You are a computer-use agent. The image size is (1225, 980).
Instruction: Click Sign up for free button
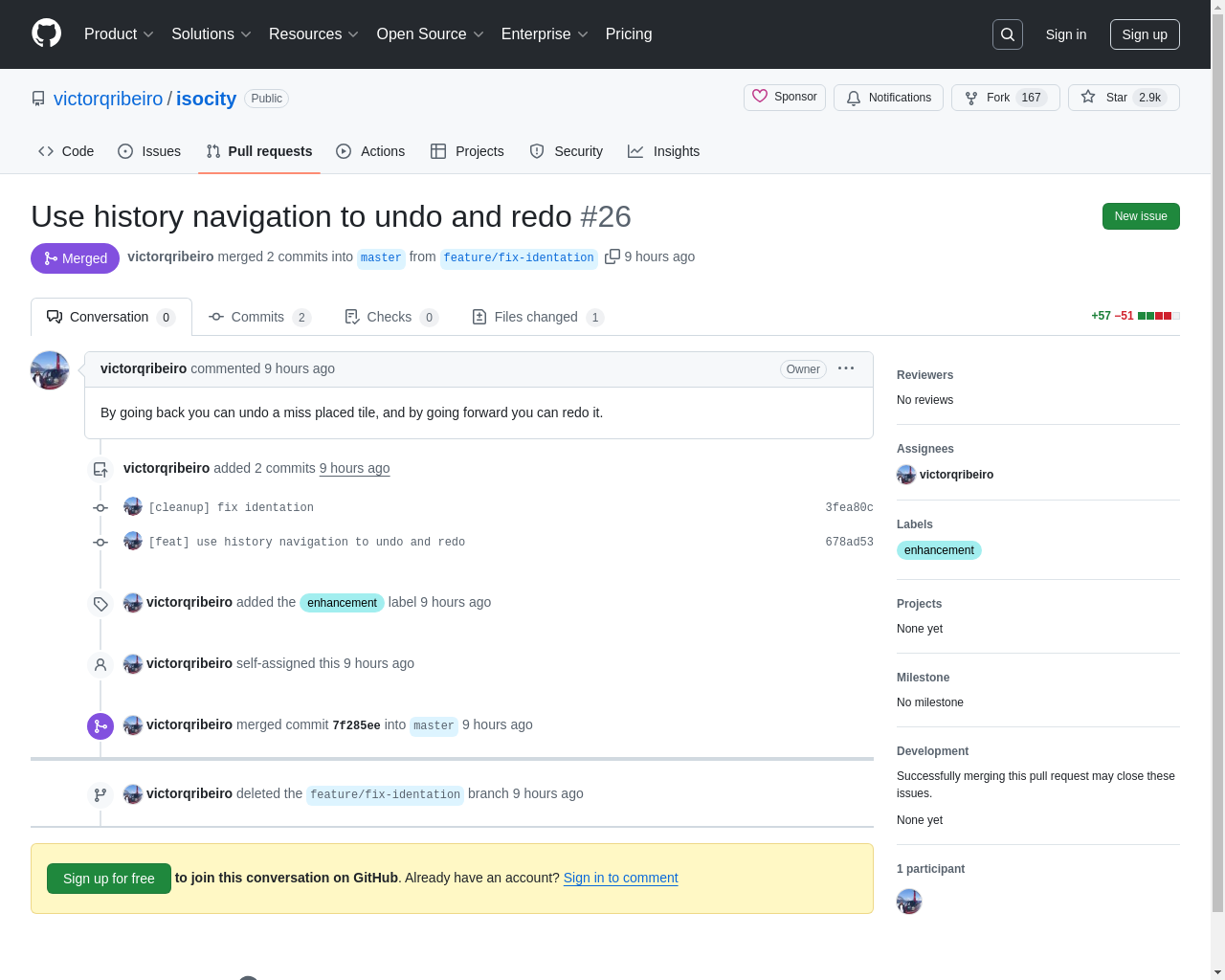(x=109, y=879)
